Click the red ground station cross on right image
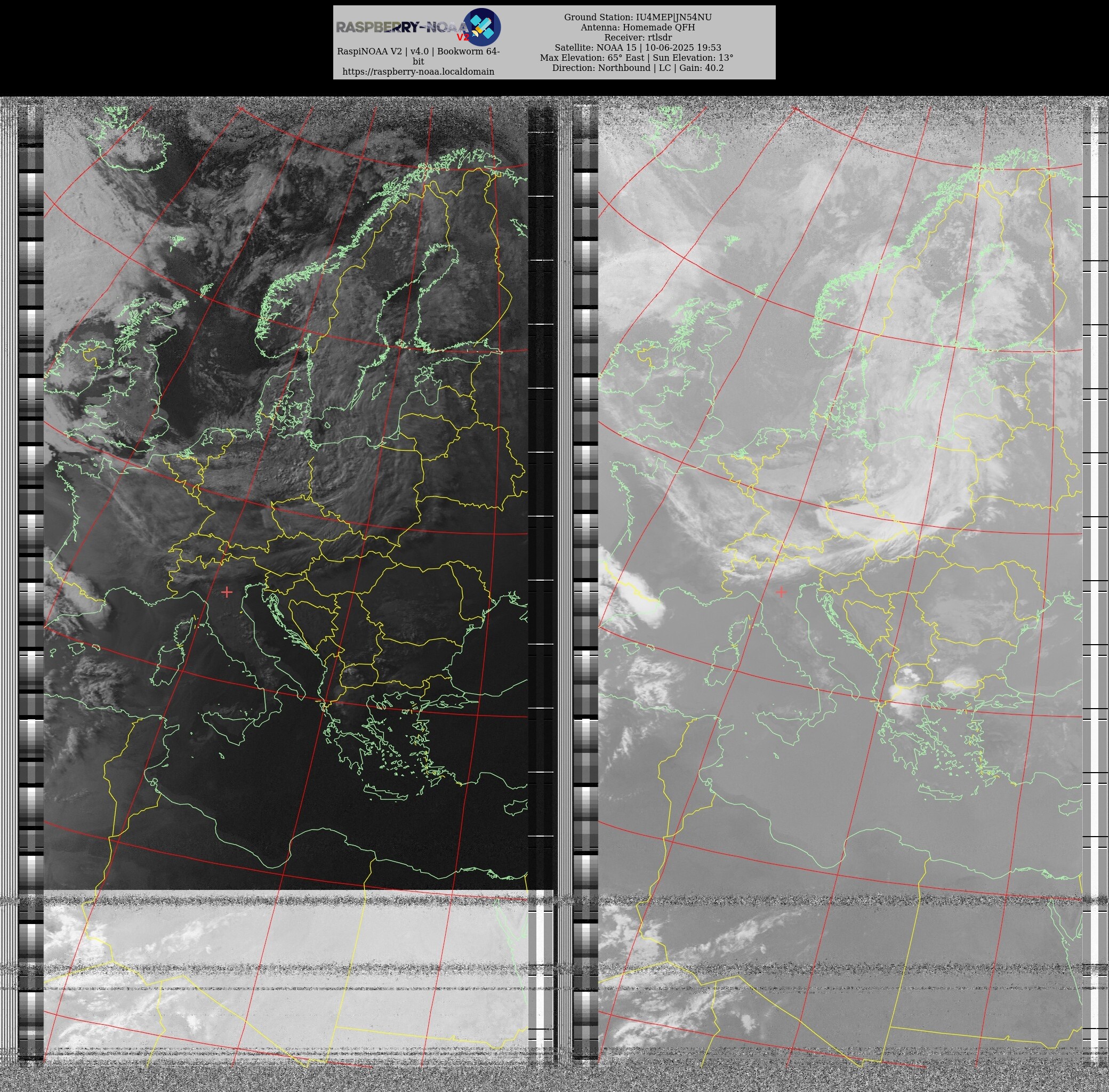The height and width of the screenshot is (1092, 1109). [781, 591]
